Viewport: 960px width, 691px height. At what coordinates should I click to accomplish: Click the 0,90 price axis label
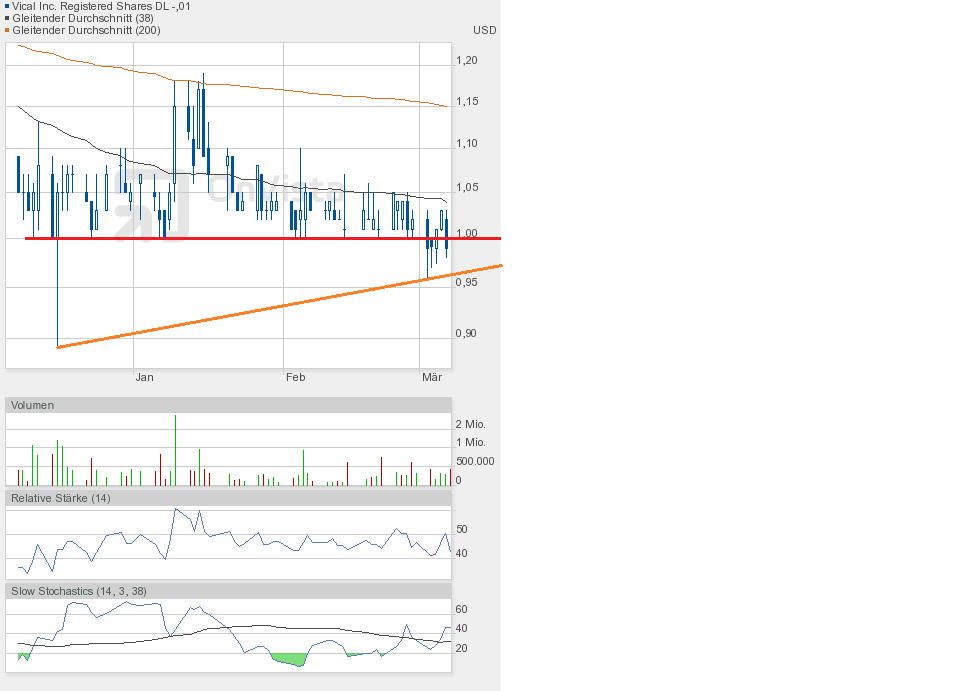466,334
